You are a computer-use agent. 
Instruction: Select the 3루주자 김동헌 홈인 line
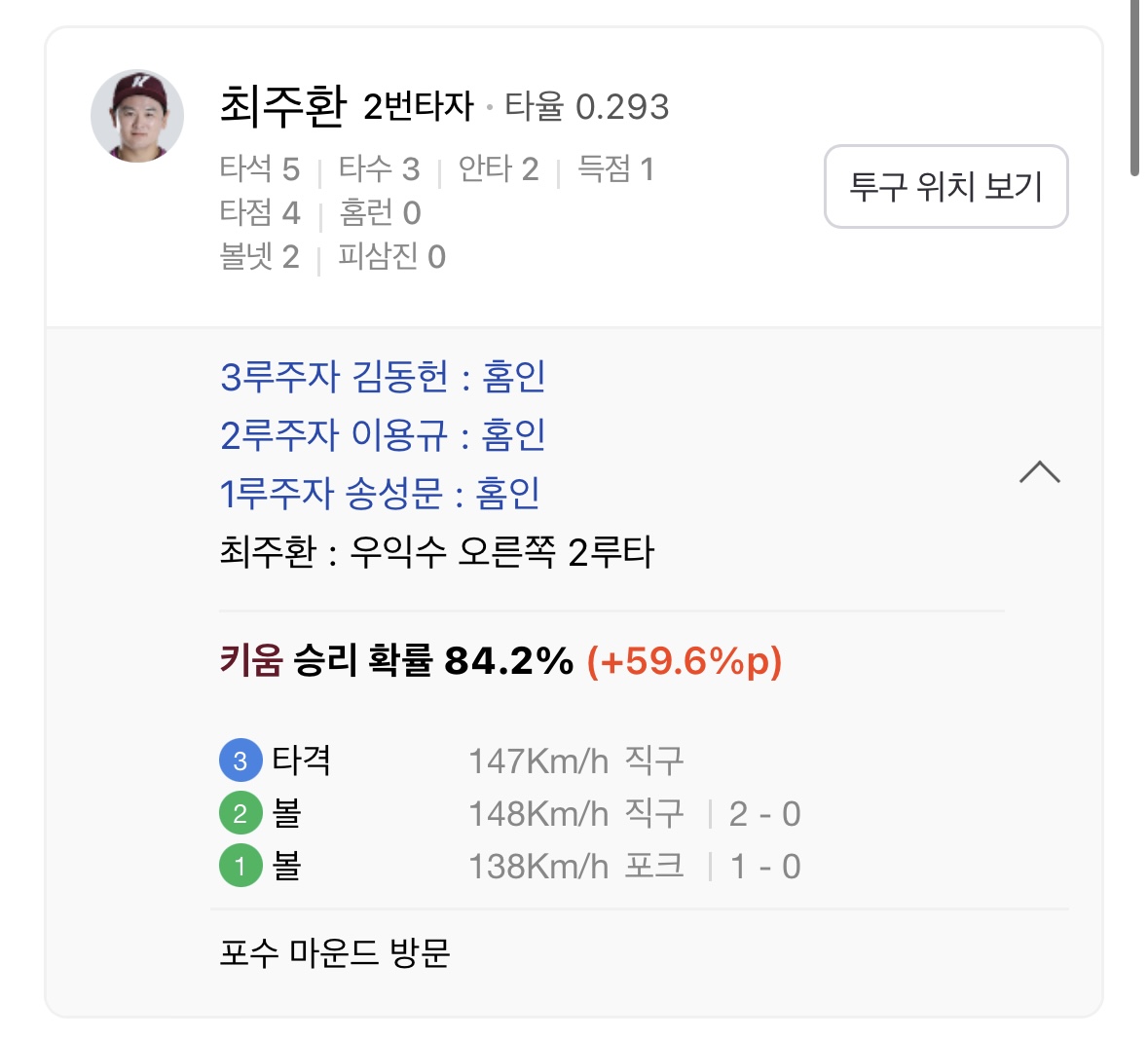pos(383,377)
